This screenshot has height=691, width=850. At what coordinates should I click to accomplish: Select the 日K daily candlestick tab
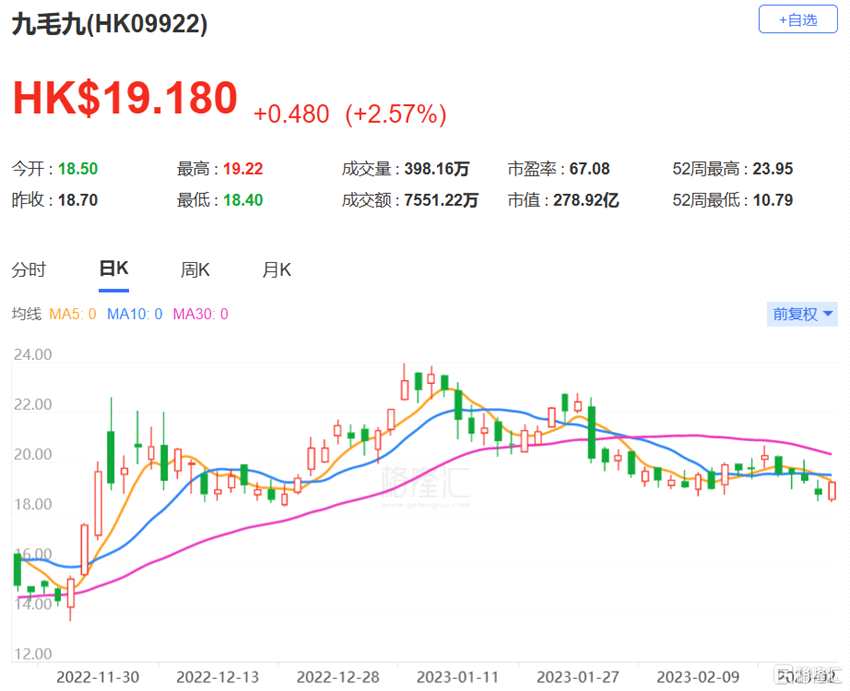(x=114, y=268)
